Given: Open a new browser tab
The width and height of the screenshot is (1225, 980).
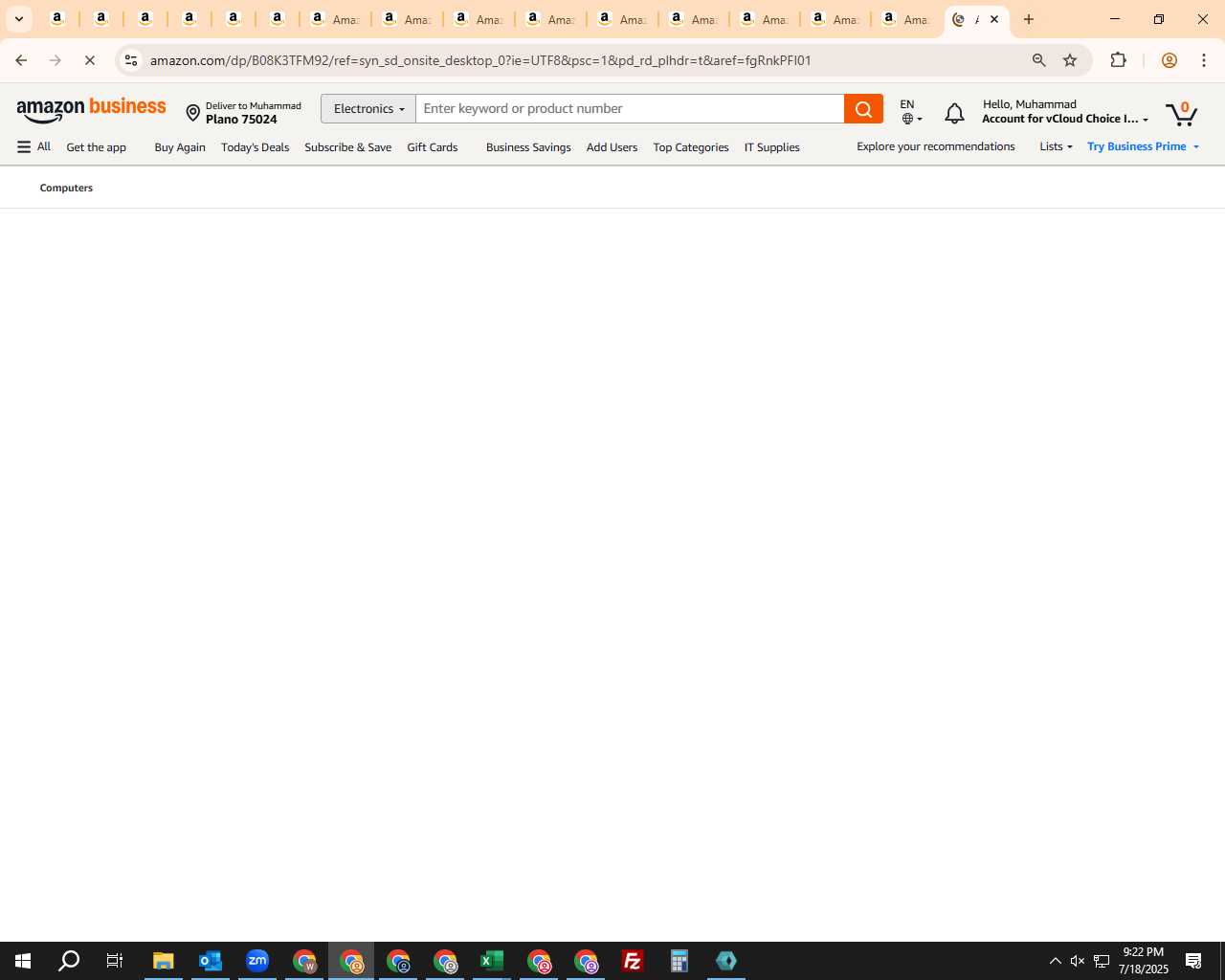Looking at the screenshot, I should pos(1029,19).
